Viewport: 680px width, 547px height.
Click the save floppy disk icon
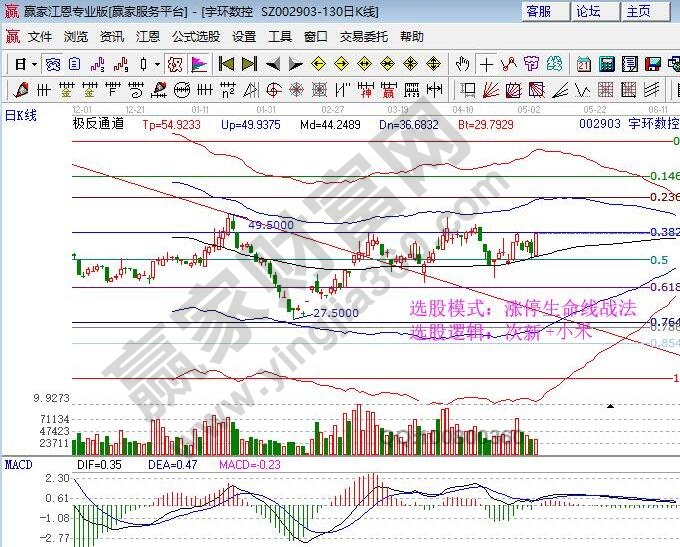point(655,64)
